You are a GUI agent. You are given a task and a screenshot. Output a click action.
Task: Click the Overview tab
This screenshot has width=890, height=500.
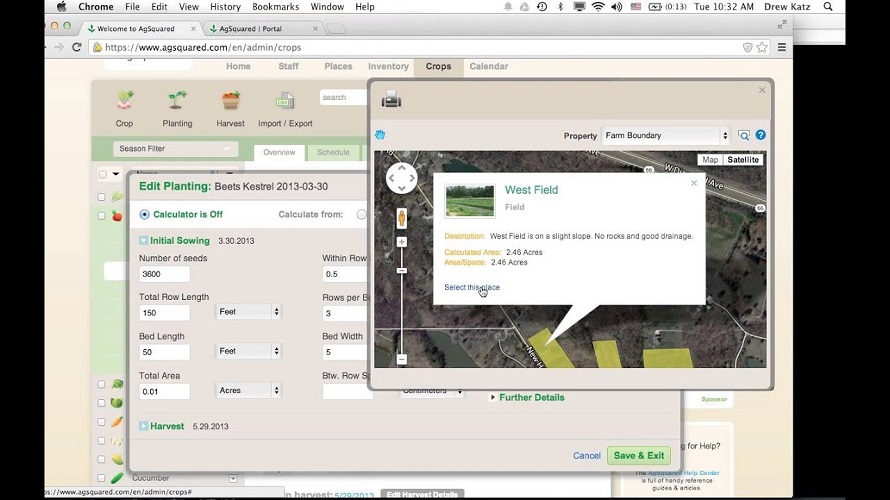pyautogui.click(x=279, y=153)
